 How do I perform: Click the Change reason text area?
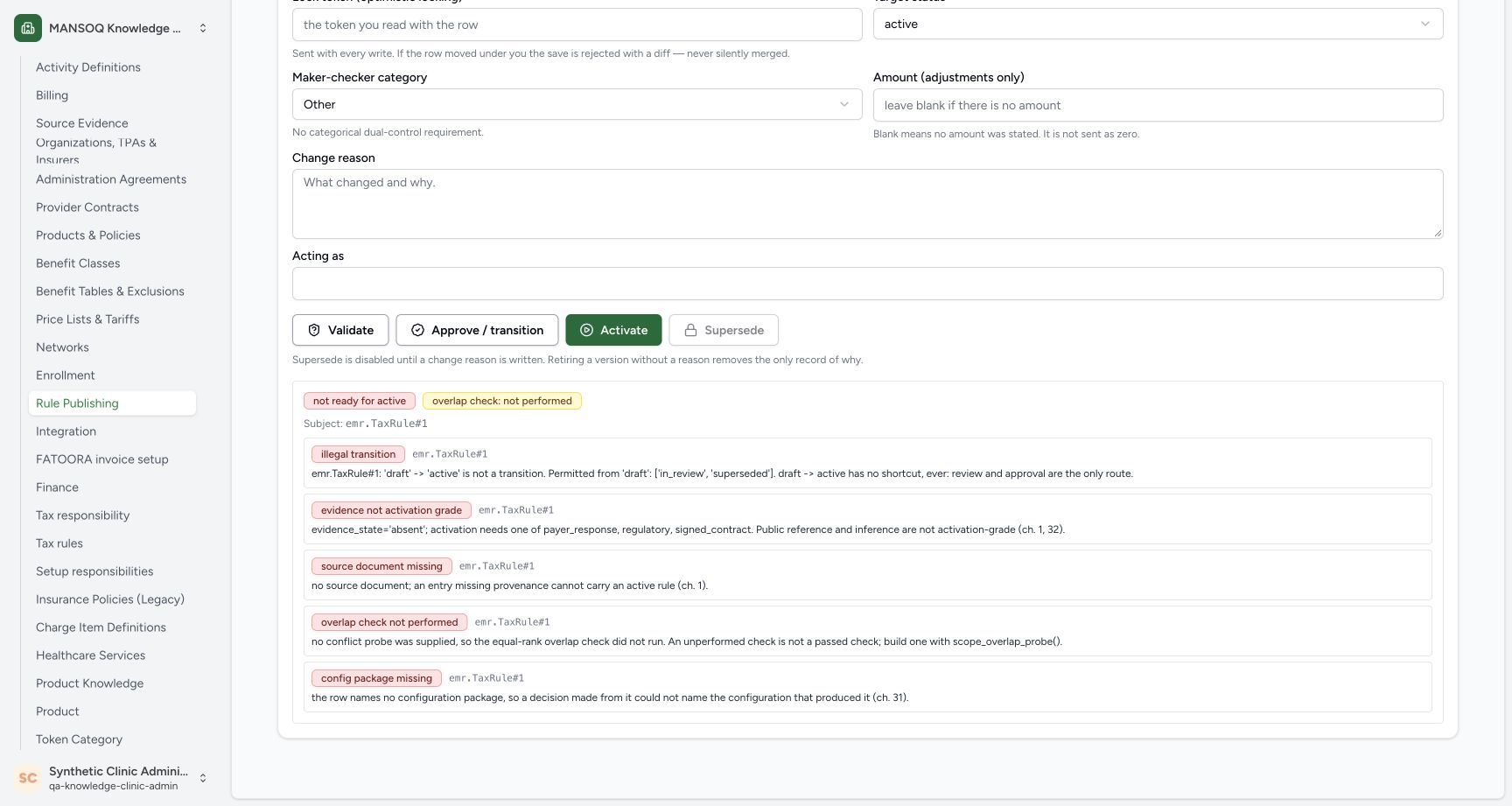[867, 203]
